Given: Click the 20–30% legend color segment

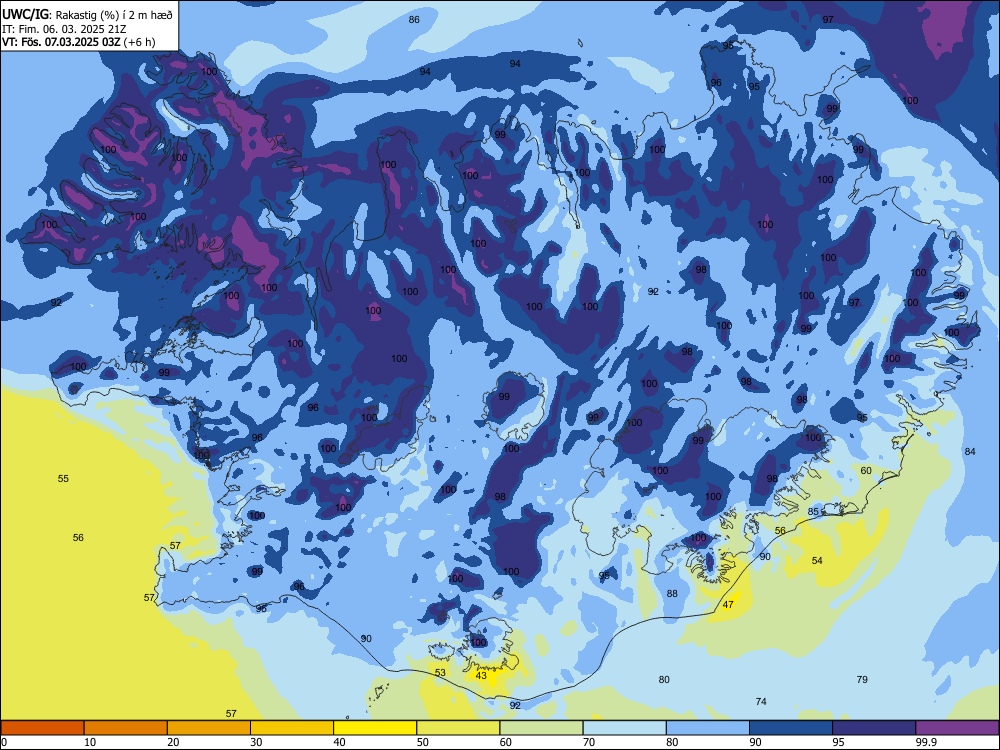Looking at the screenshot, I should (209, 728).
